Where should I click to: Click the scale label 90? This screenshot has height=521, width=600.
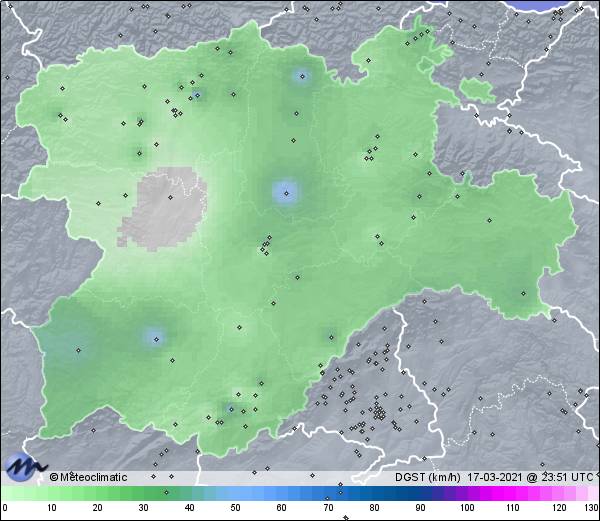pos(420,508)
